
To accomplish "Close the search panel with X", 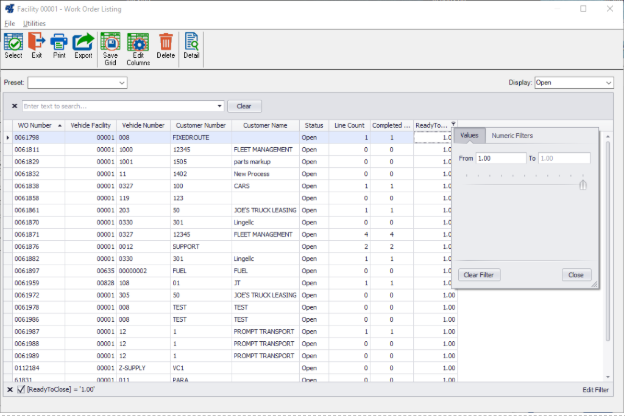I will click(x=14, y=106).
